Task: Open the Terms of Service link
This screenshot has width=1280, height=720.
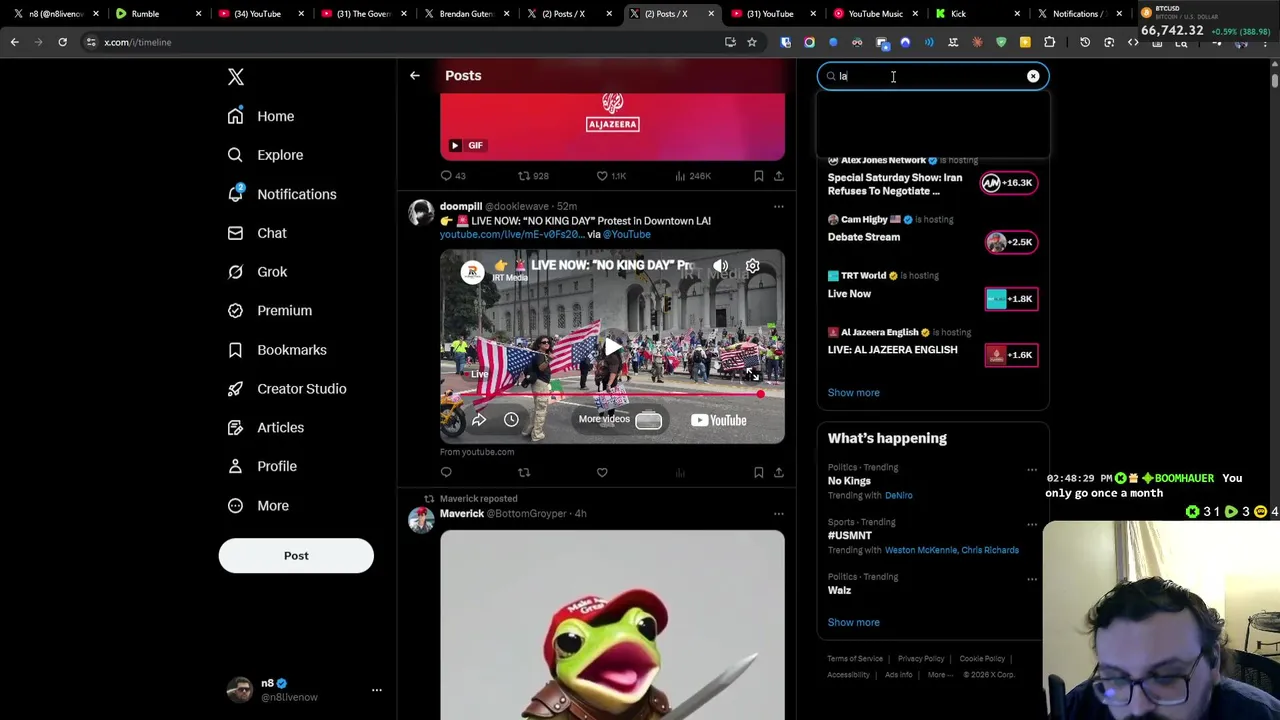Action: [x=855, y=659]
